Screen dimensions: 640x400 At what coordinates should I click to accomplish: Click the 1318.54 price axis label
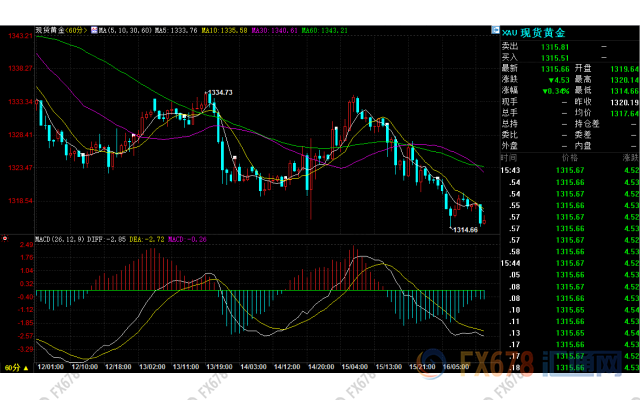(20, 201)
